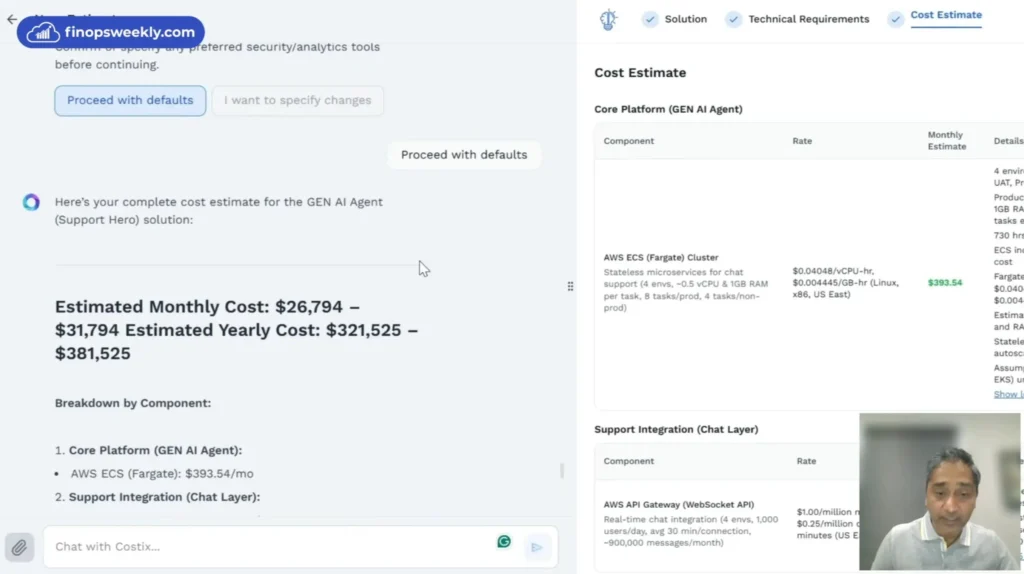
Task: Click the Core Platform (GEN AI Agent) list item
Action: (155, 450)
